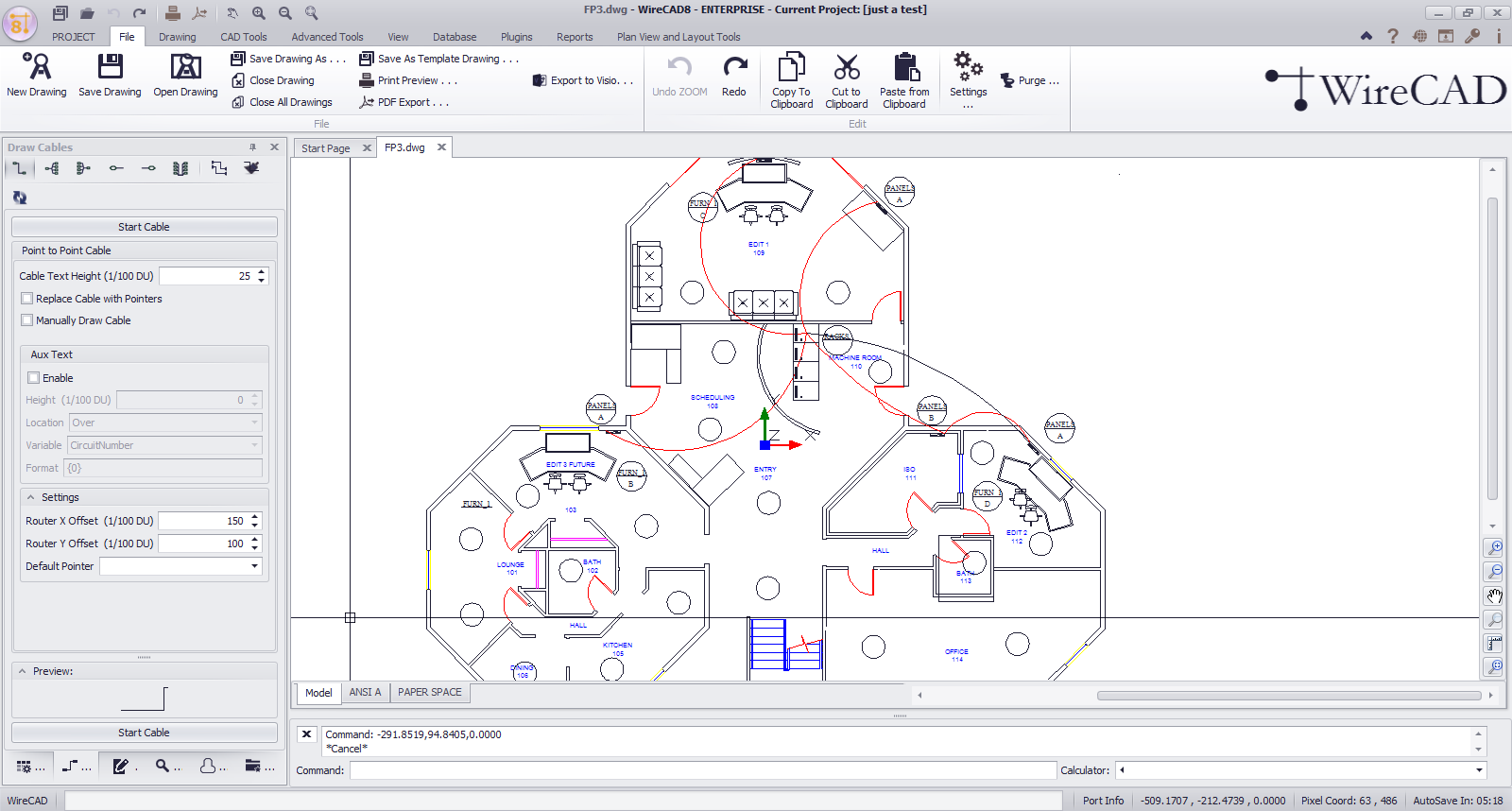Increase Cable Text Height stepper
The height and width of the screenshot is (811, 1512).
click(x=262, y=272)
